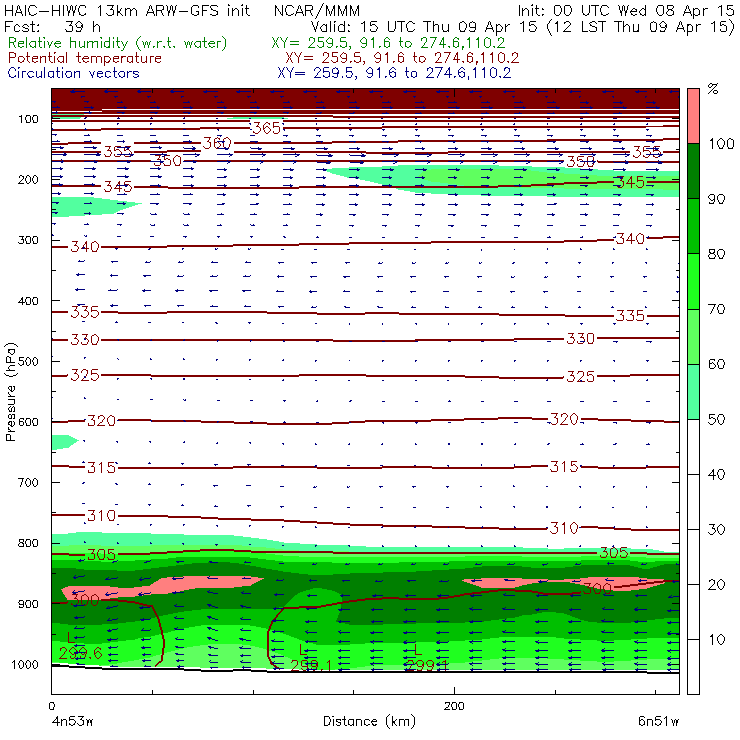This screenshot has height=740, width=740.
Task: Click the dark green 90–100% colorbar segment
Action: (x=693, y=171)
